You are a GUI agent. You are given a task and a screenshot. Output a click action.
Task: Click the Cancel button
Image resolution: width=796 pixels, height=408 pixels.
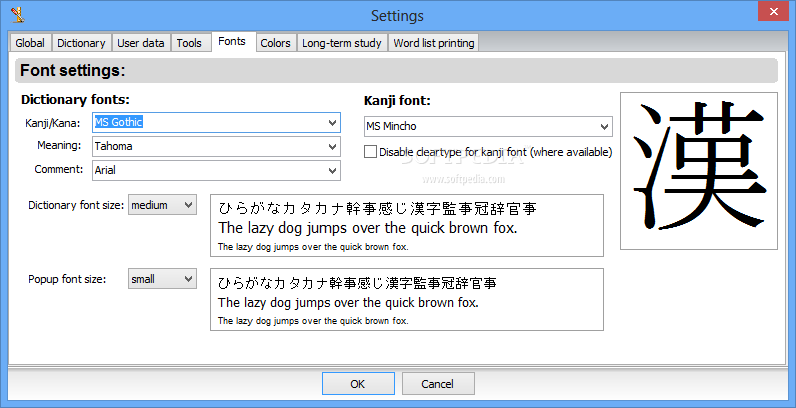click(438, 384)
